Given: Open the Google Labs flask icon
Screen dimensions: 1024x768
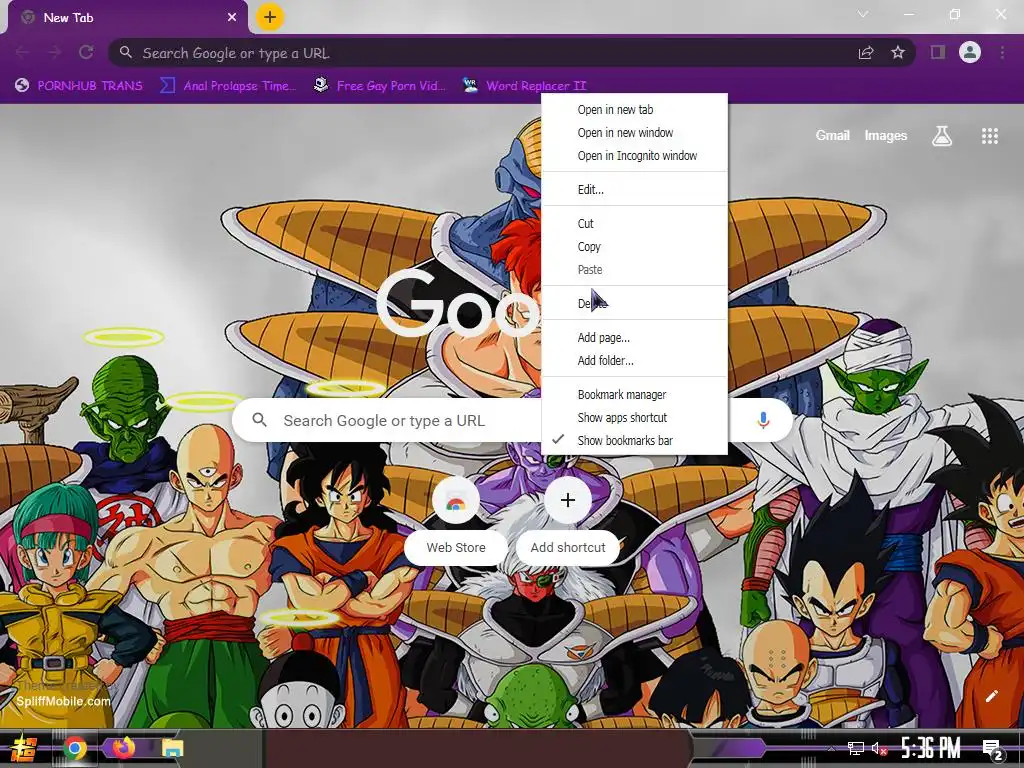Looking at the screenshot, I should [x=942, y=136].
